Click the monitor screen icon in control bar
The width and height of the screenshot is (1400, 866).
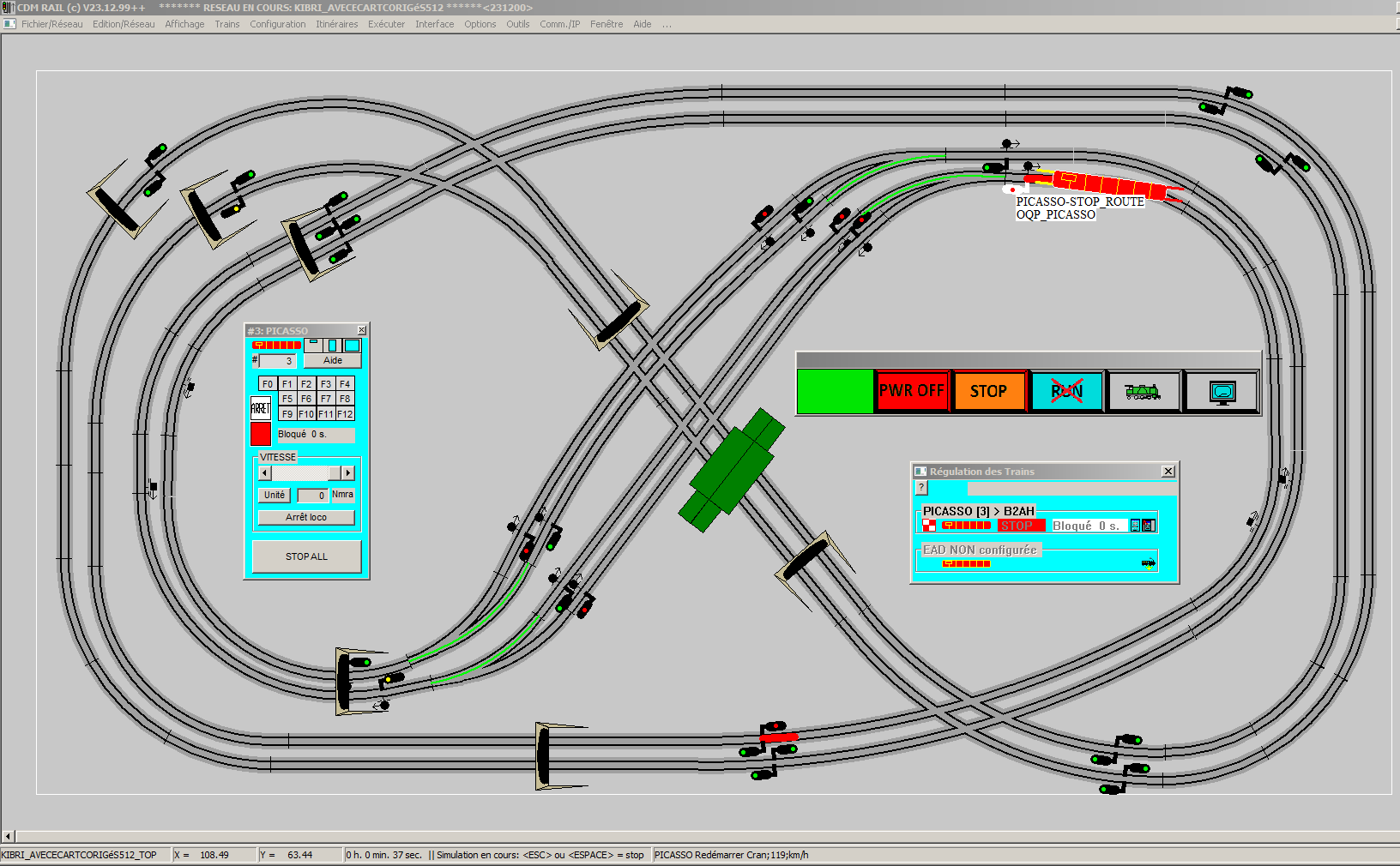(1222, 392)
